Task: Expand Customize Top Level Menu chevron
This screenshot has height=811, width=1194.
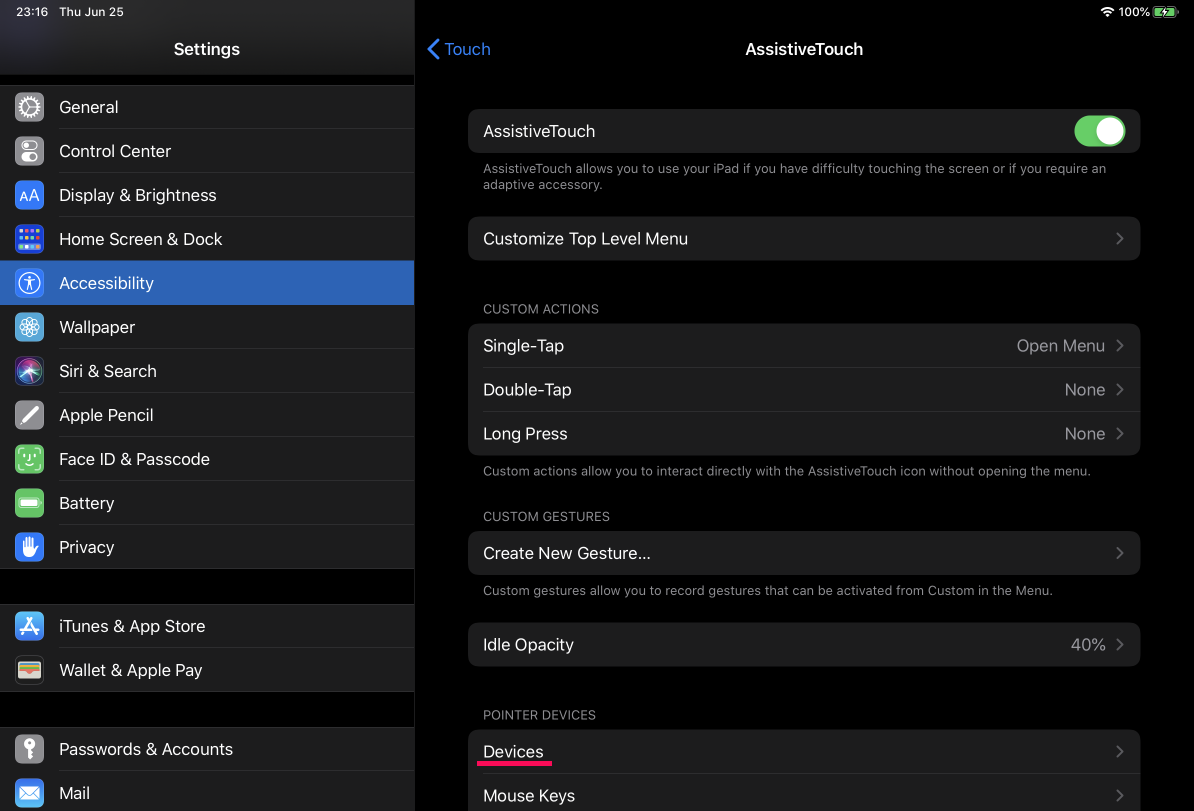Action: 1119,239
